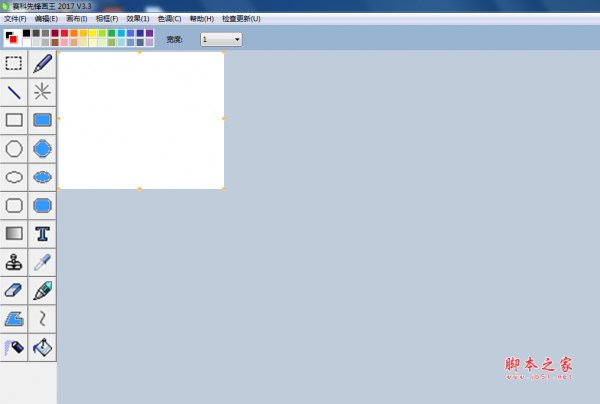Open the 编辑(E) menu
Image resolution: width=600 pixels, height=404 pixels.
pos(46,19)
